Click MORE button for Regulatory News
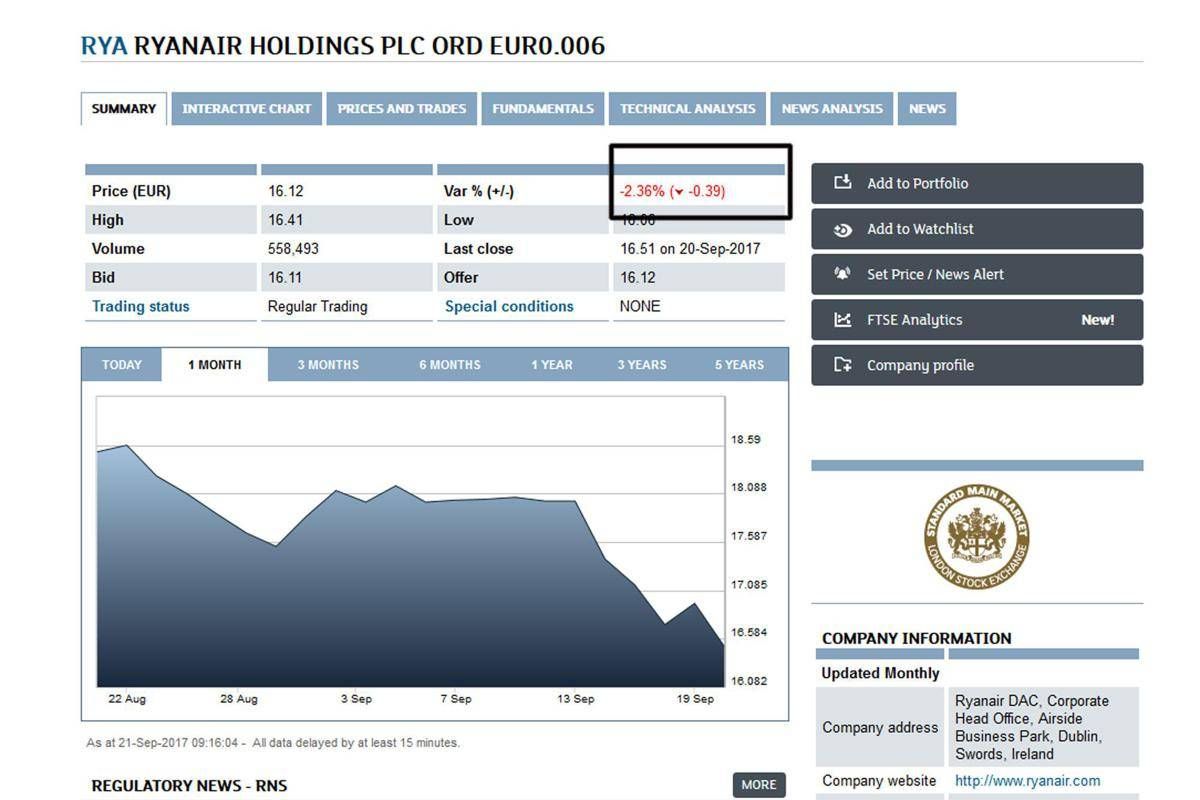This screenshot has height=800, width=1200. click(759, 785)
